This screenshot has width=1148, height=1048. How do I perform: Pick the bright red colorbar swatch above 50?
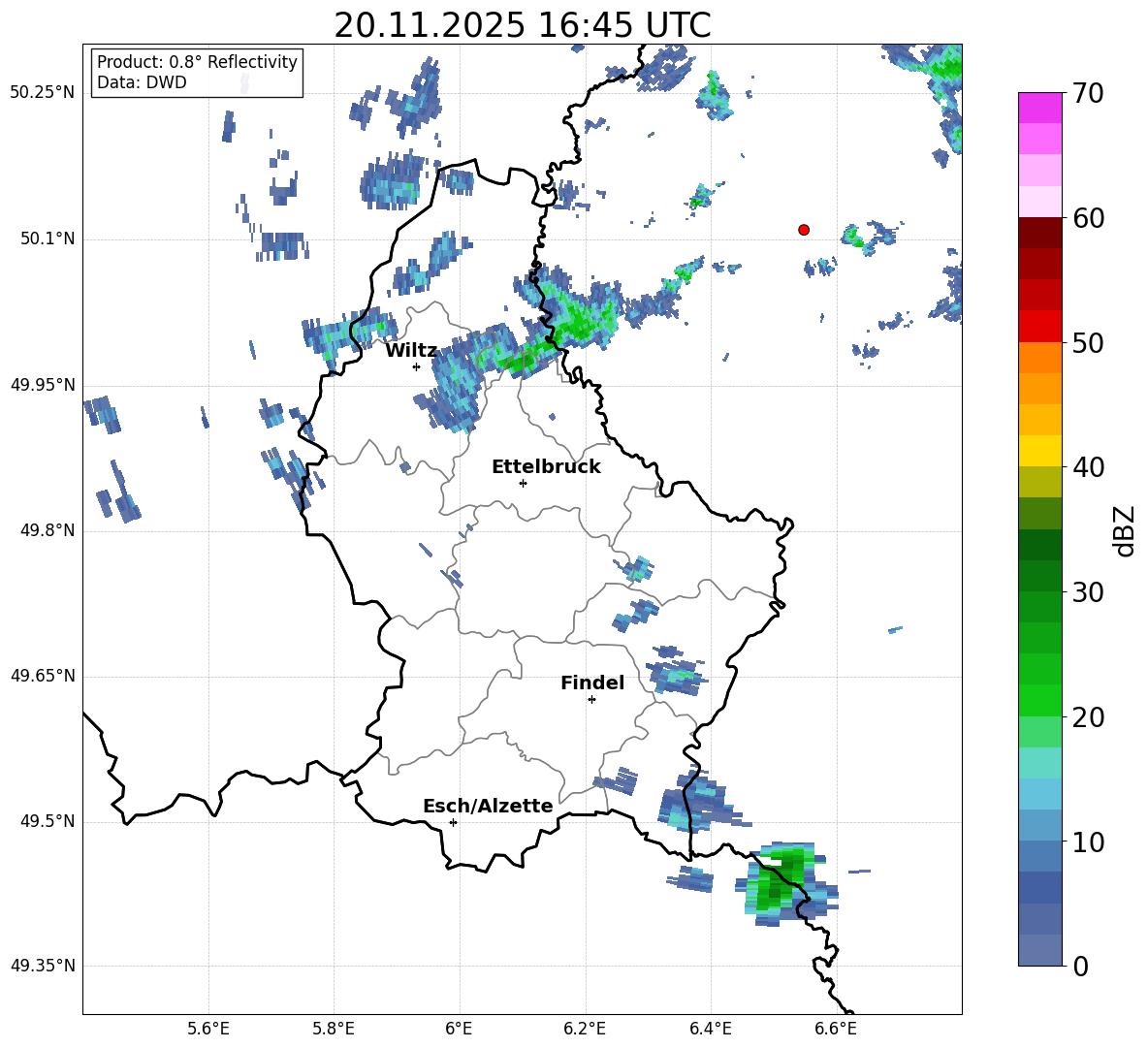click(x=1040, y=326)
